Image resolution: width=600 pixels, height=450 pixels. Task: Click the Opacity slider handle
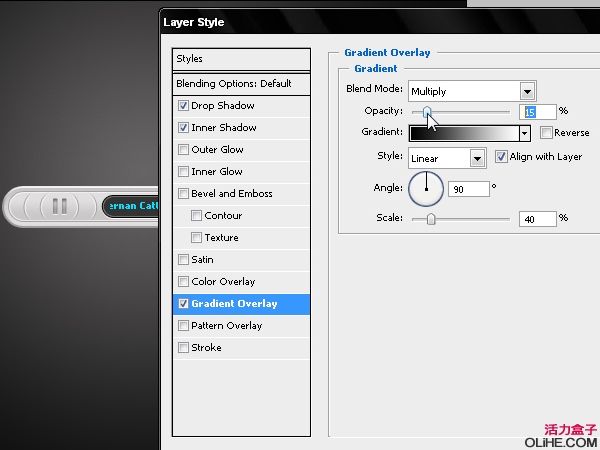(427, 112)
